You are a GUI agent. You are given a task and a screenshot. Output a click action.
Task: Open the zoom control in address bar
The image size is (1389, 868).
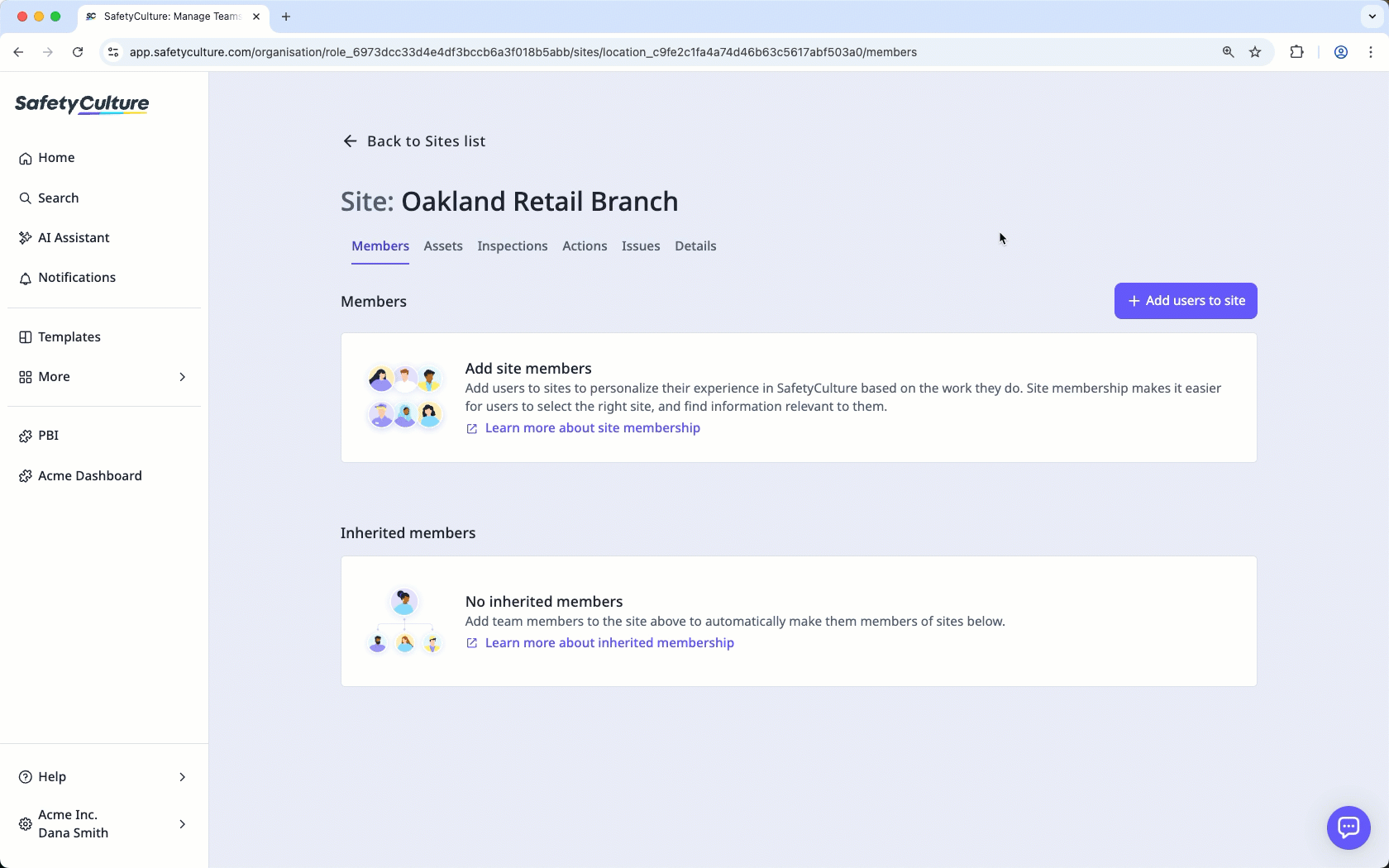coord(1229,52)
